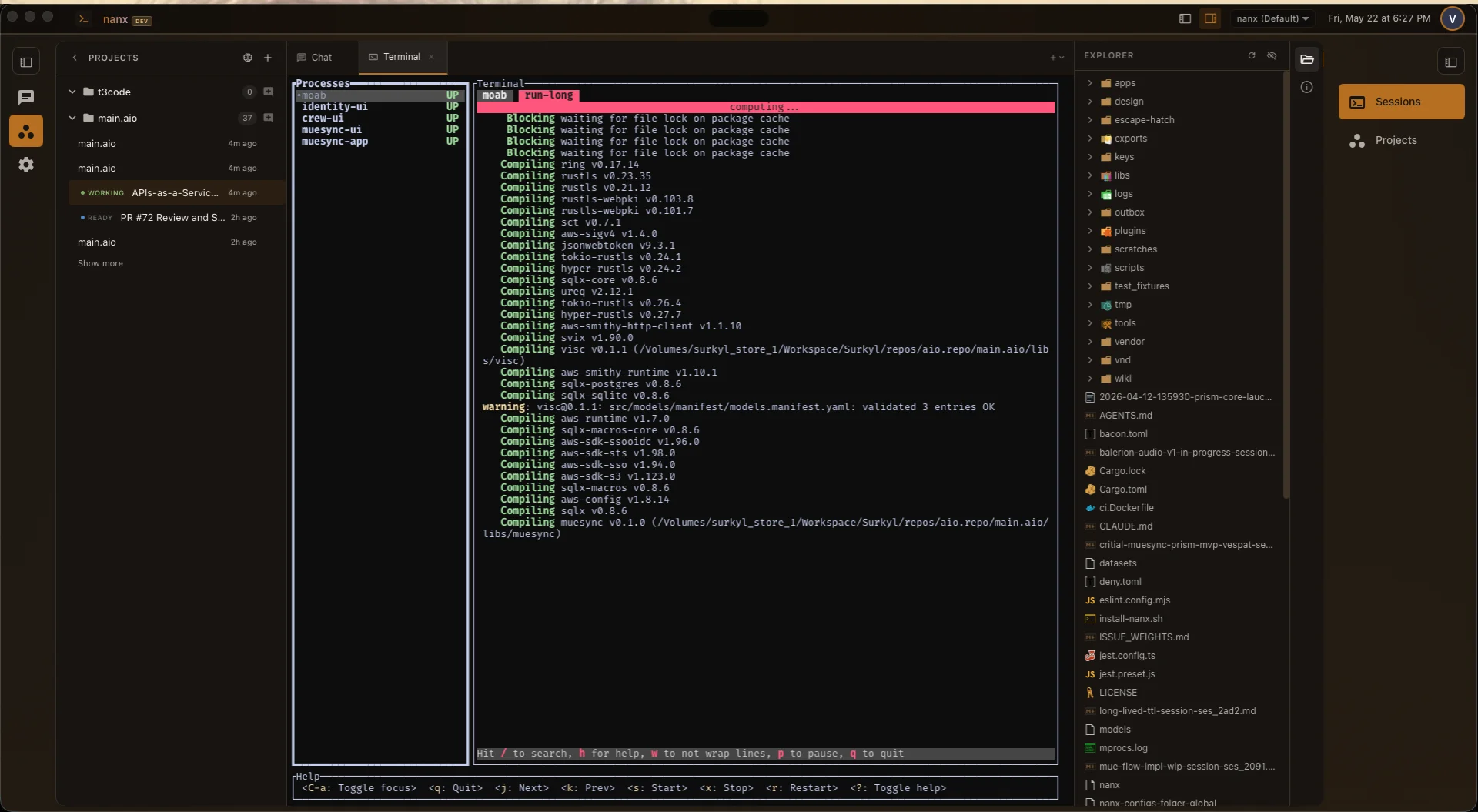The image size is (1478, 812).
Task: Expand the plugins folder
Action: click(1090, 231)
